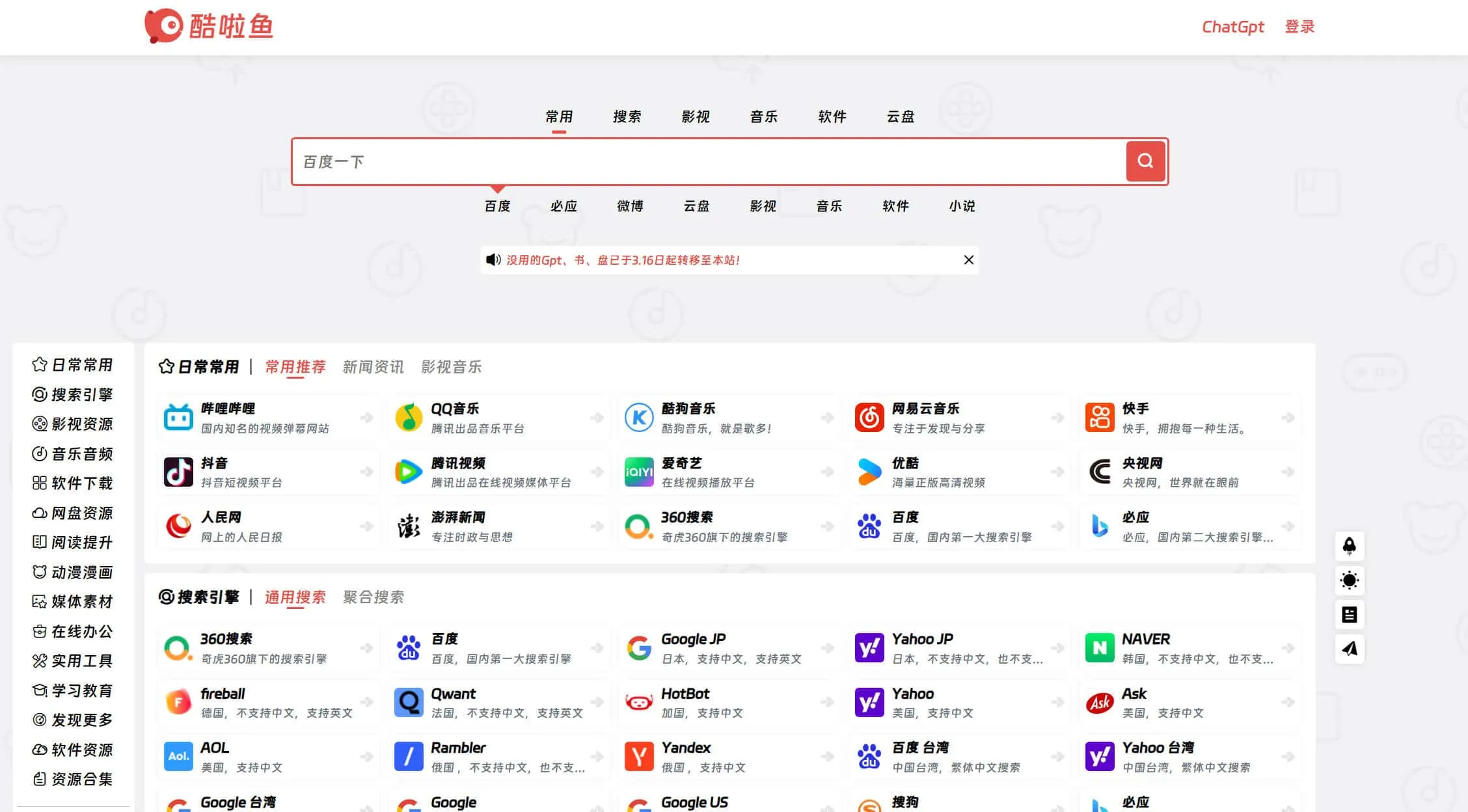Image resolution: width=1468 pixels, height=812 pixels.
Task: Go to 日常常用 in sidebar
Action: click(72, 364)
